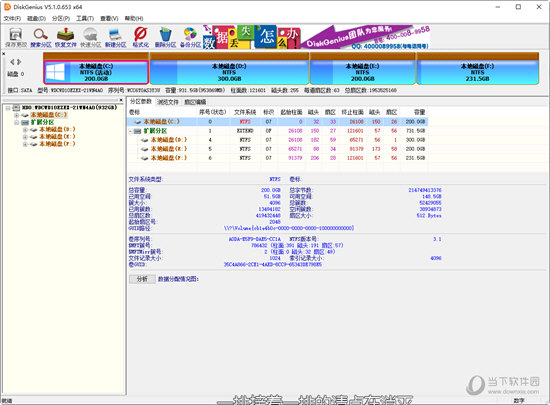The width and height of the screenshot is (550, 405).
Task: Expand the 本地磁盘(F:) tree node
Action: pos(25,144)
